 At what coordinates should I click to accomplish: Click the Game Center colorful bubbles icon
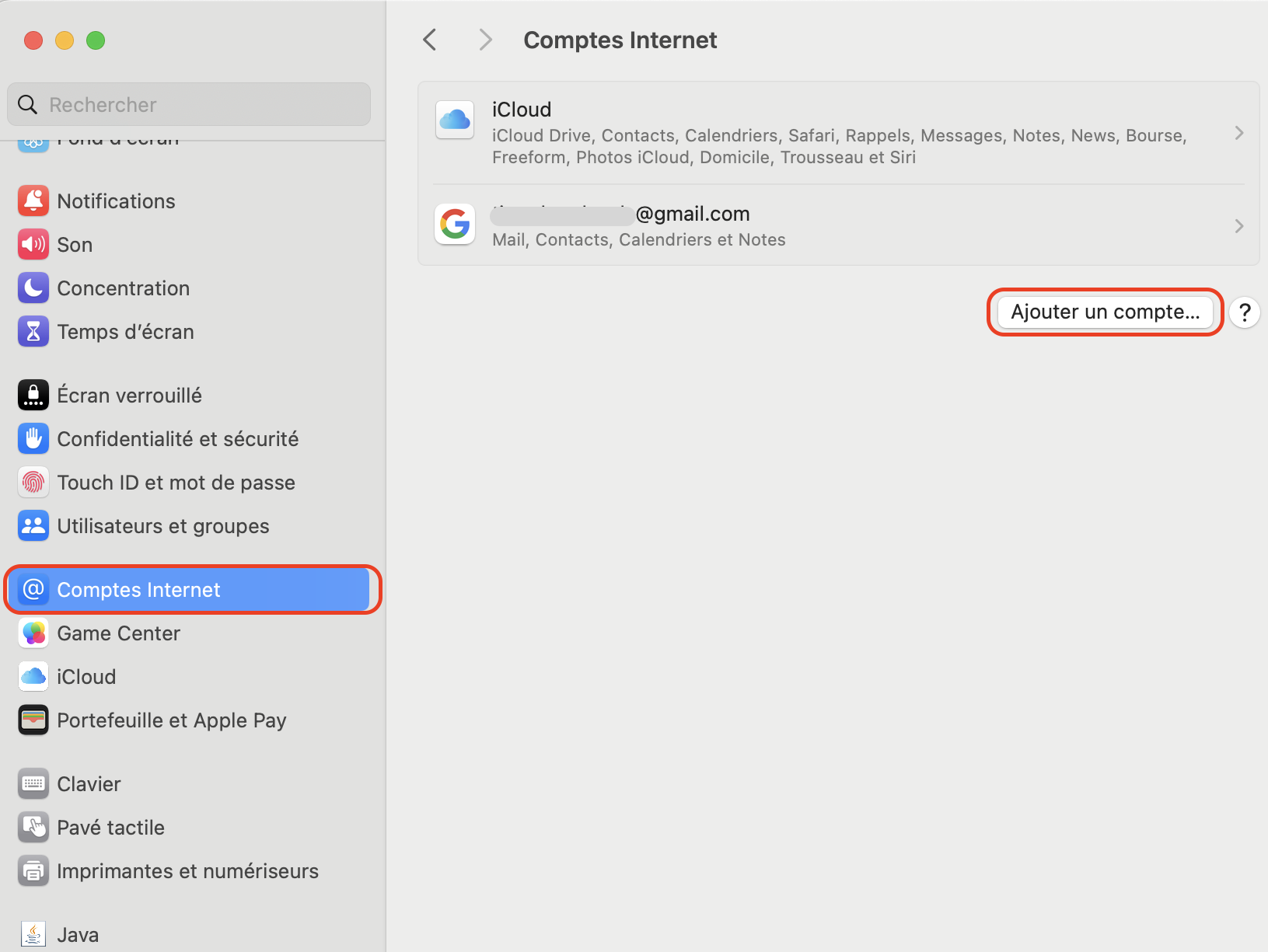(33, 633)
